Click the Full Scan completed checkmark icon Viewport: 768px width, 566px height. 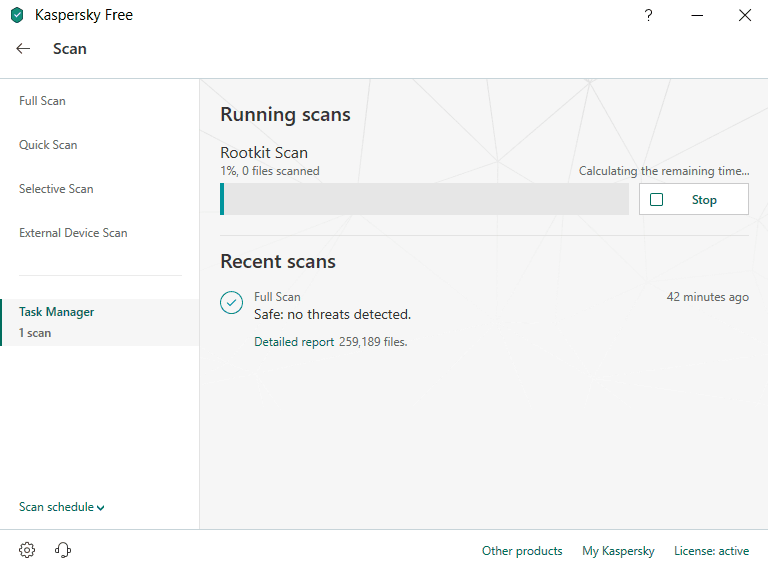tap(231, 302)
